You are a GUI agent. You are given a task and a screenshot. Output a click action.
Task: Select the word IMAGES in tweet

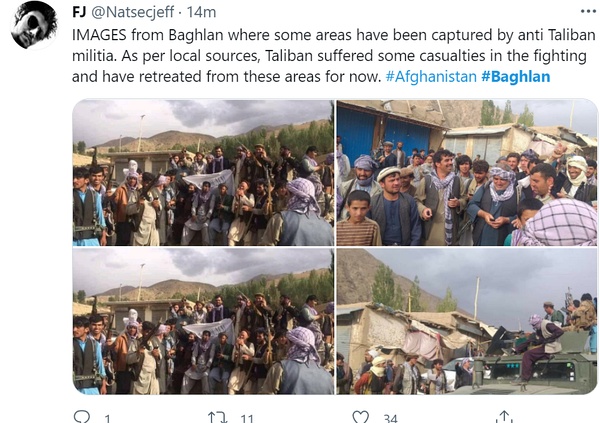point(99,35)
